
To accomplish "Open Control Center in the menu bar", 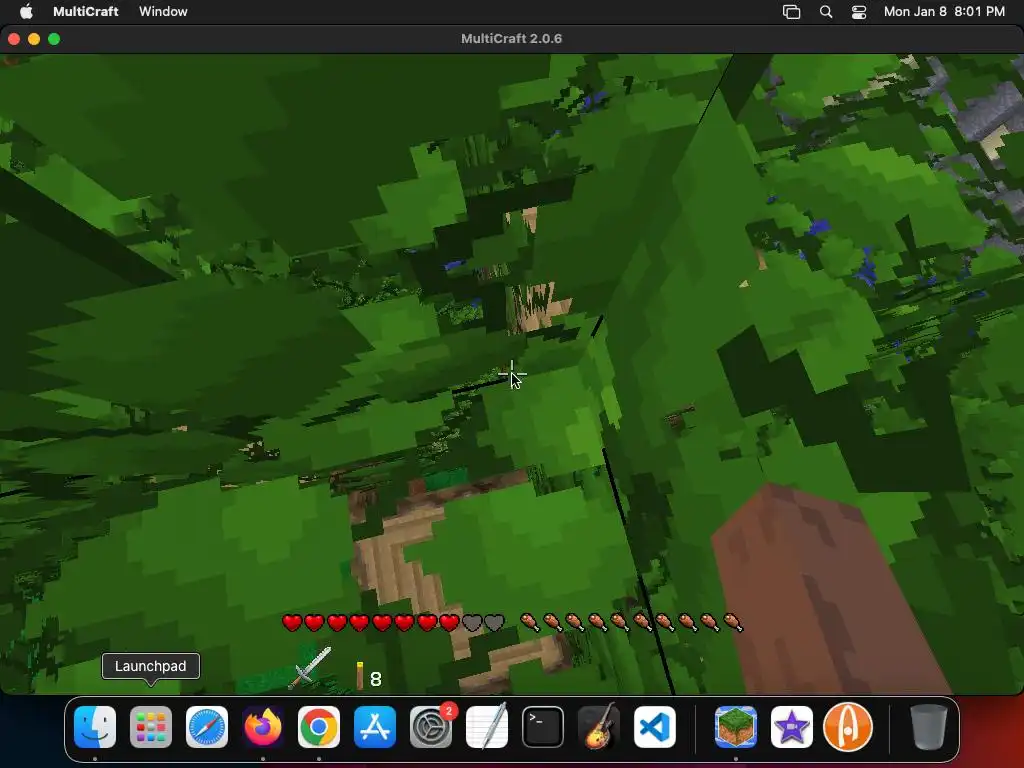I will 859,12.
